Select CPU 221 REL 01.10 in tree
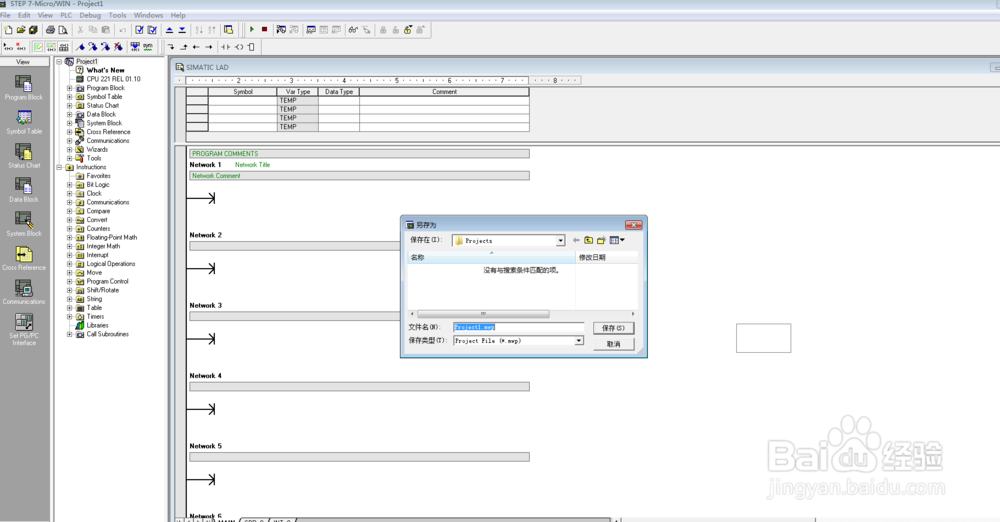The image size is (1000, 522). pyautogui.click(x=114, y=79)
